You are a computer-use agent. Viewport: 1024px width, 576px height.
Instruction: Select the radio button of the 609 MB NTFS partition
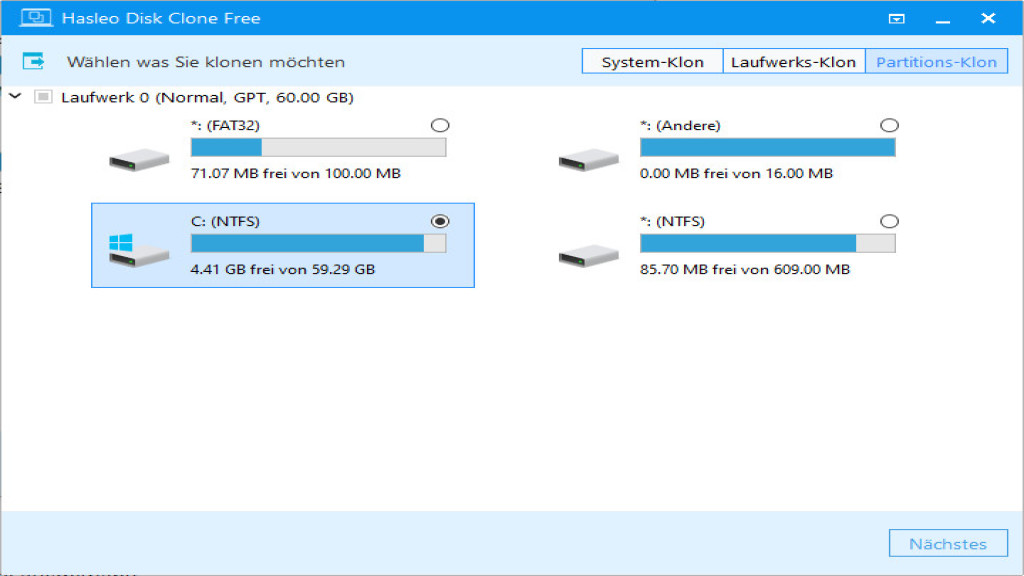[889, 221]
